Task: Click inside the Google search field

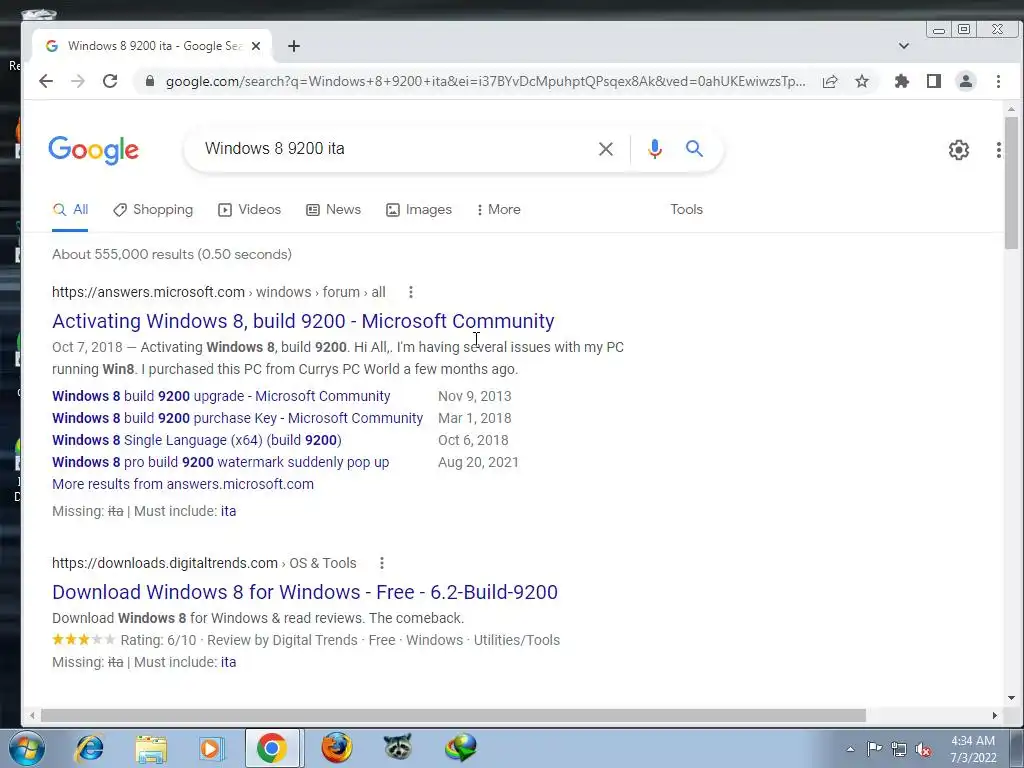Action: [x=392, y=149]
